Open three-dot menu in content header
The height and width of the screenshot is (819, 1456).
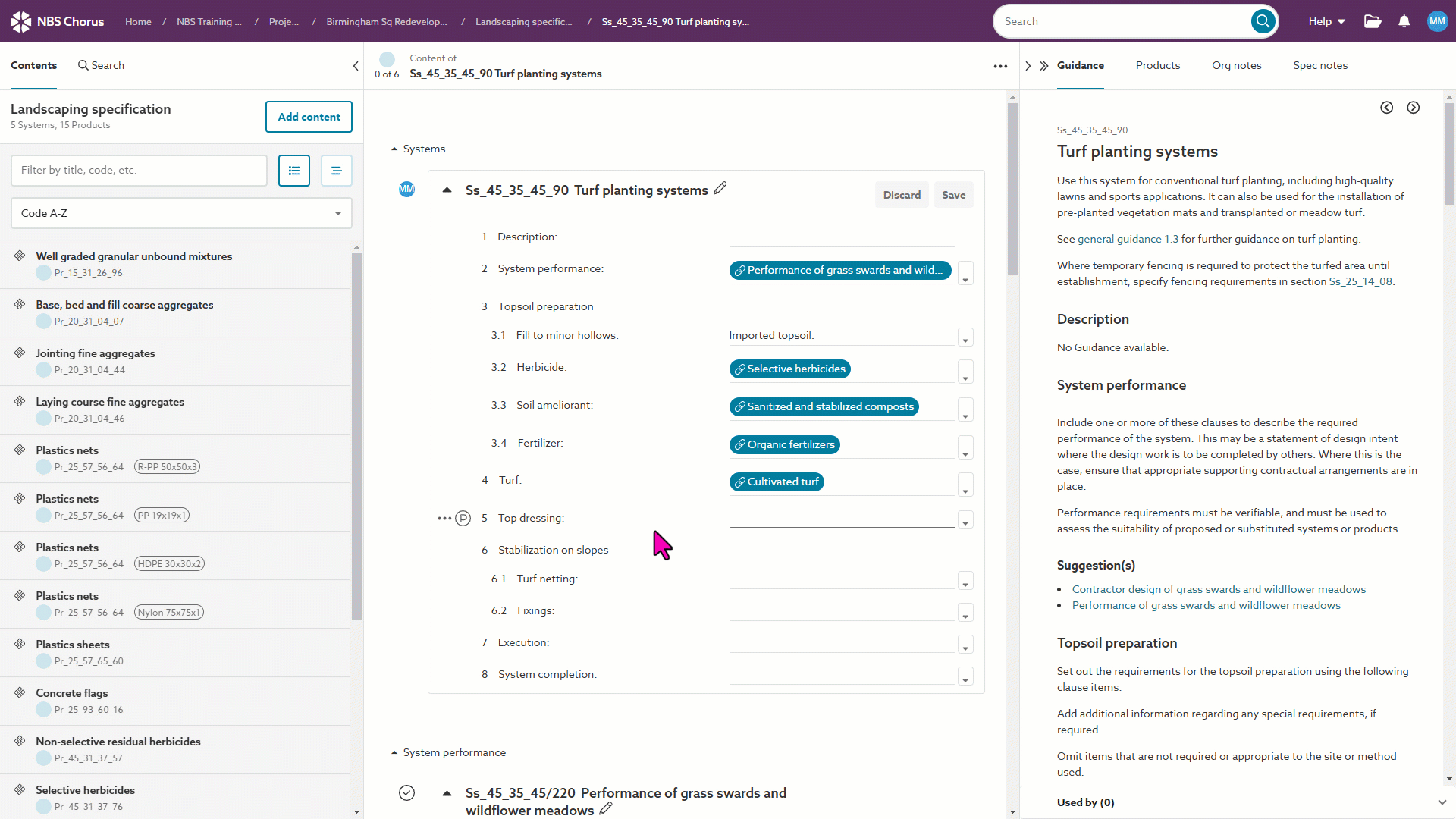tap(1000, 66)
